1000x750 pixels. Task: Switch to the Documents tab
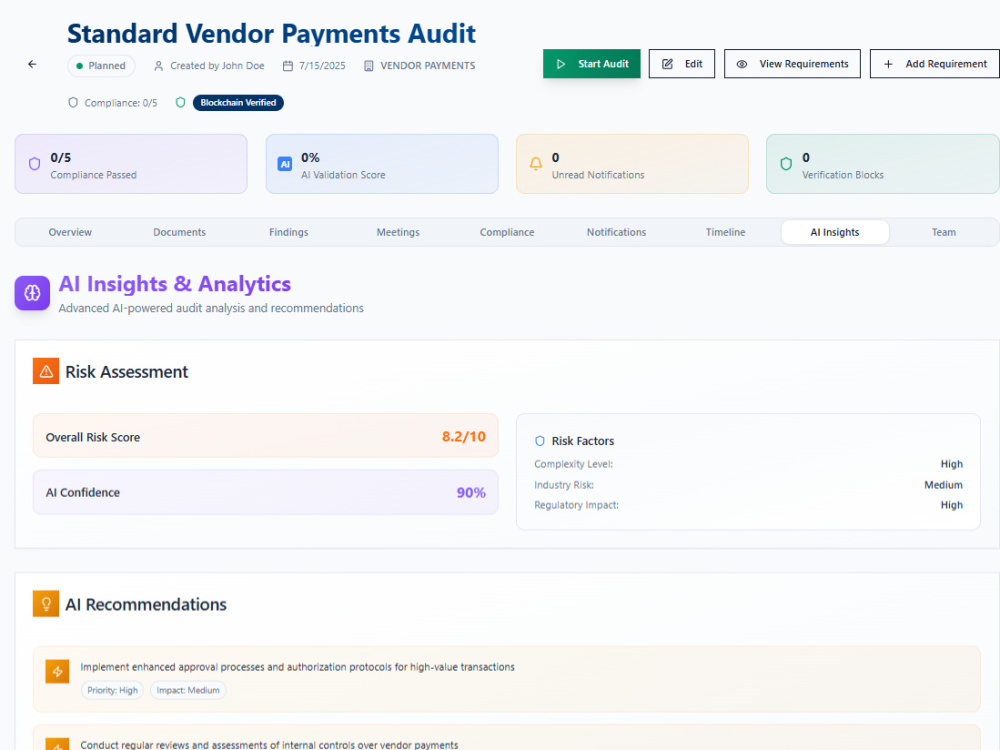pyautogui.click(x=179, y=232)
